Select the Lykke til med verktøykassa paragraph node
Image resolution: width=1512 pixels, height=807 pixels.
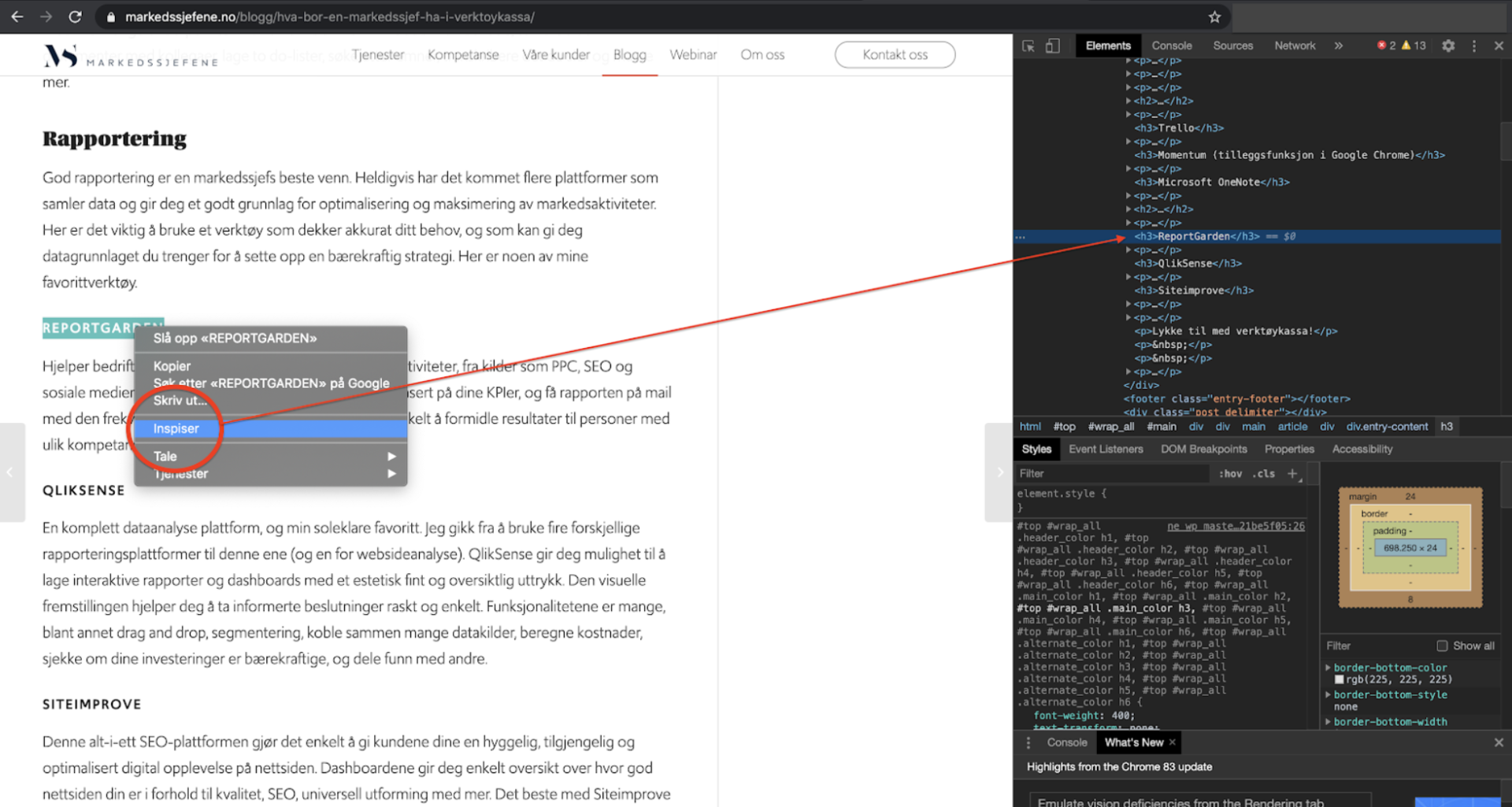pos(1236,331)
